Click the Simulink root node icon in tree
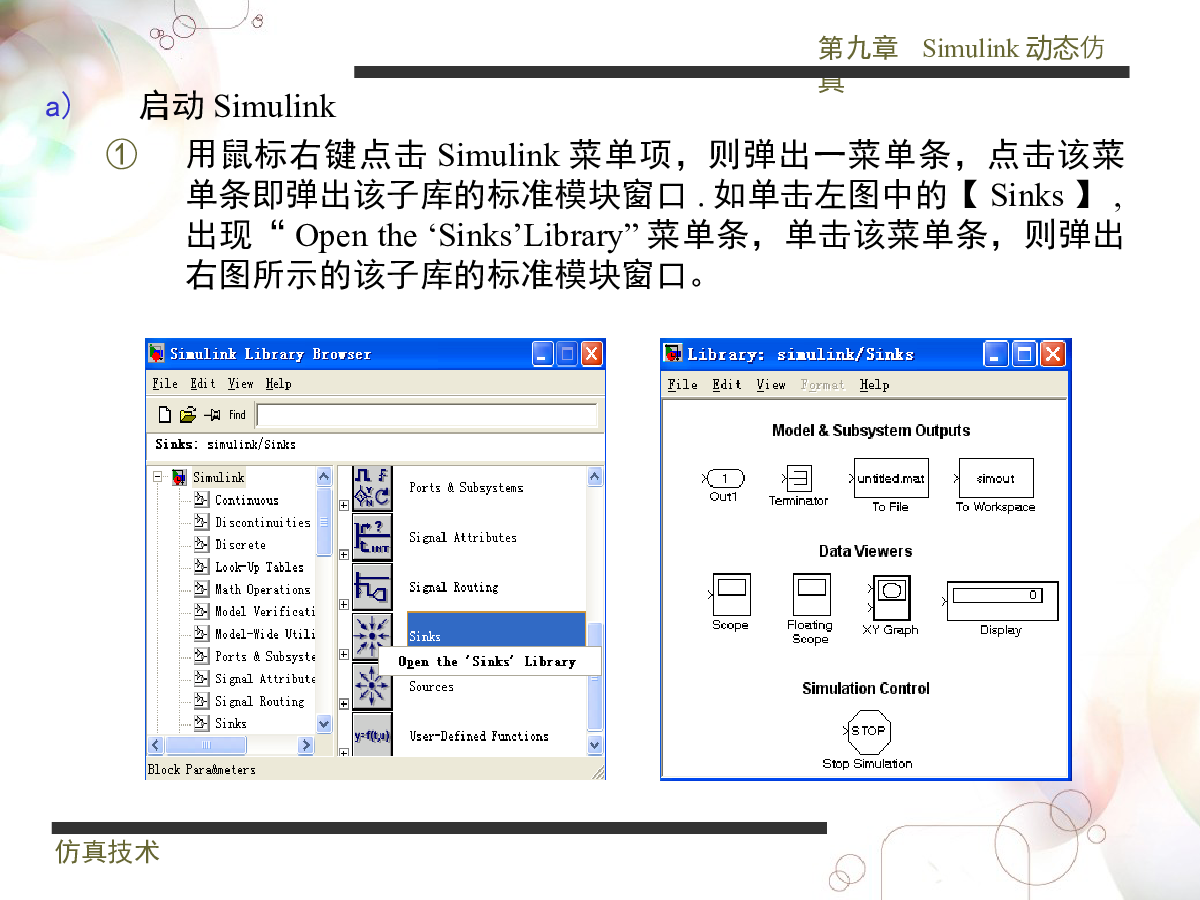Image resolution: width=1200 pixels, height=900 pixels. tap(179, 477)
